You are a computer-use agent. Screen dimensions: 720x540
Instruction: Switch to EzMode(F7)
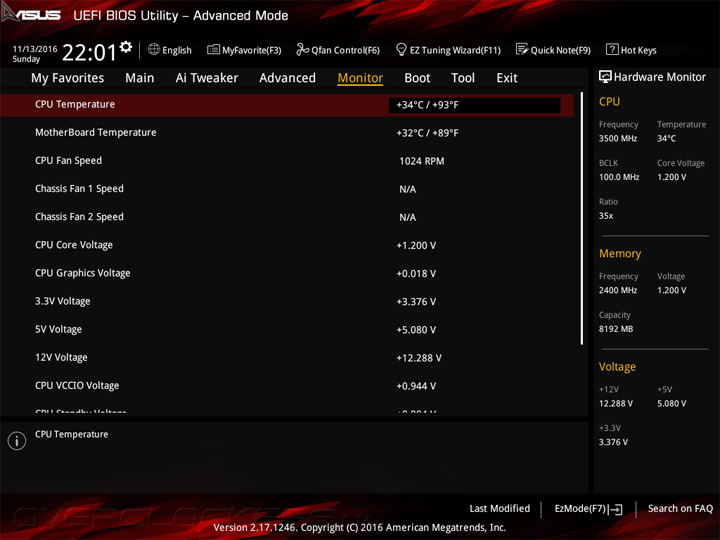588,509
